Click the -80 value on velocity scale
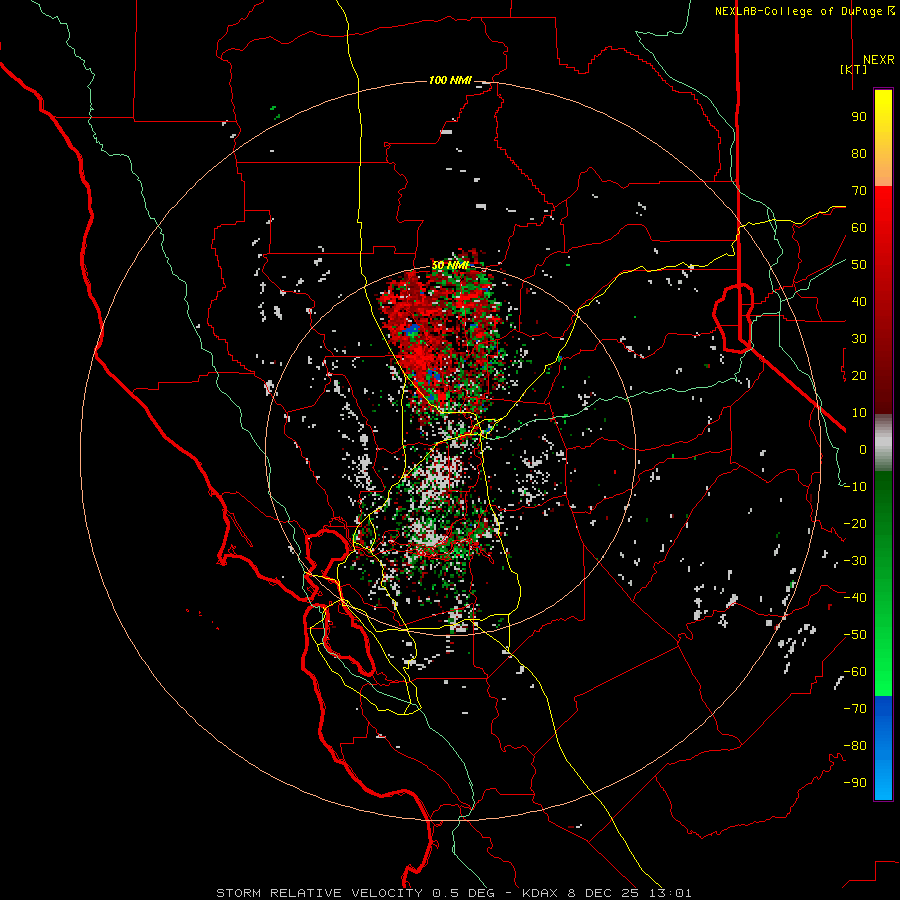Screen dimensions: 900x900 point(855,746)
